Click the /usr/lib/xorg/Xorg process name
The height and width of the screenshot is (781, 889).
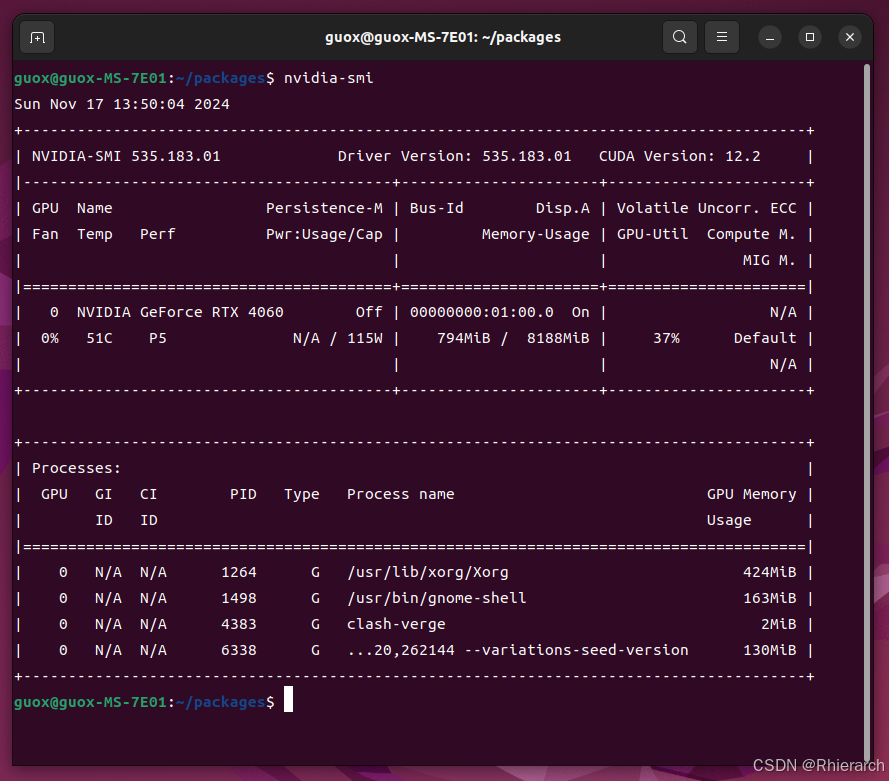427,572
